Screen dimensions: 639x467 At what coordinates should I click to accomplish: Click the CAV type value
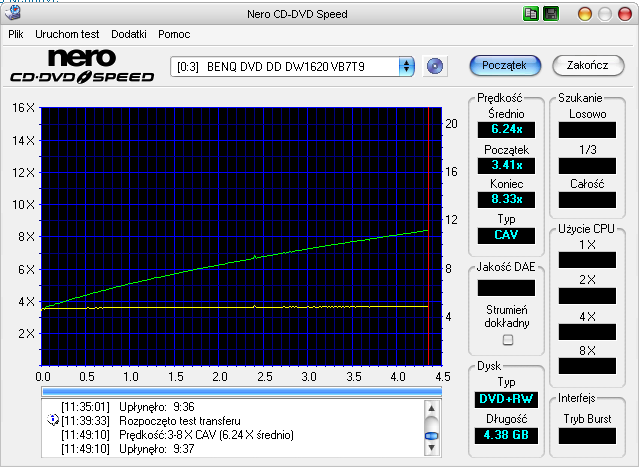tap(506, 235)
